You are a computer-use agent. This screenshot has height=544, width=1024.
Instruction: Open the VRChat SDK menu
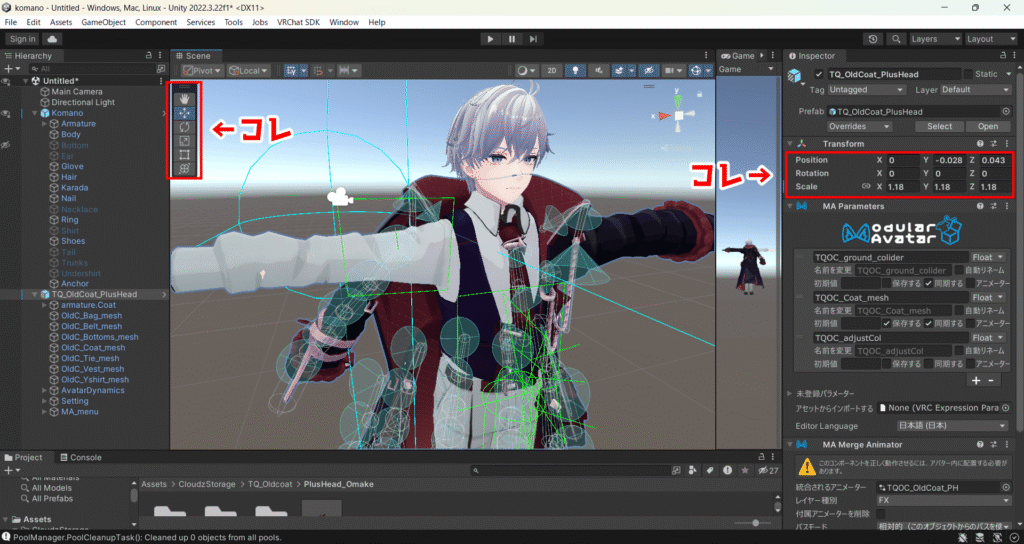(x=297, y=22)
